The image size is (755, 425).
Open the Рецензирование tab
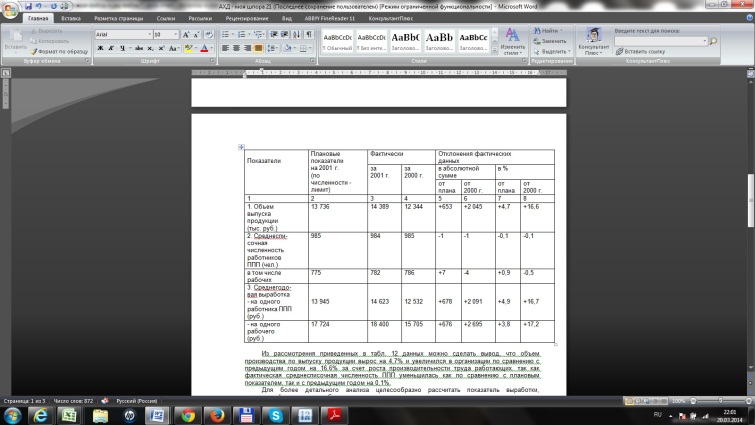(x=247, y=18)
